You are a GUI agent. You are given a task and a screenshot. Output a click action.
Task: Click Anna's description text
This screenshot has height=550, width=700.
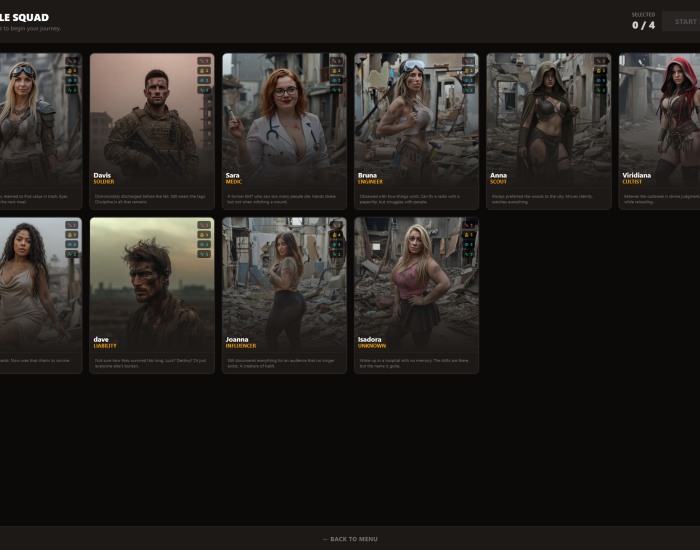pyautogui.click(x=542, y=199)
